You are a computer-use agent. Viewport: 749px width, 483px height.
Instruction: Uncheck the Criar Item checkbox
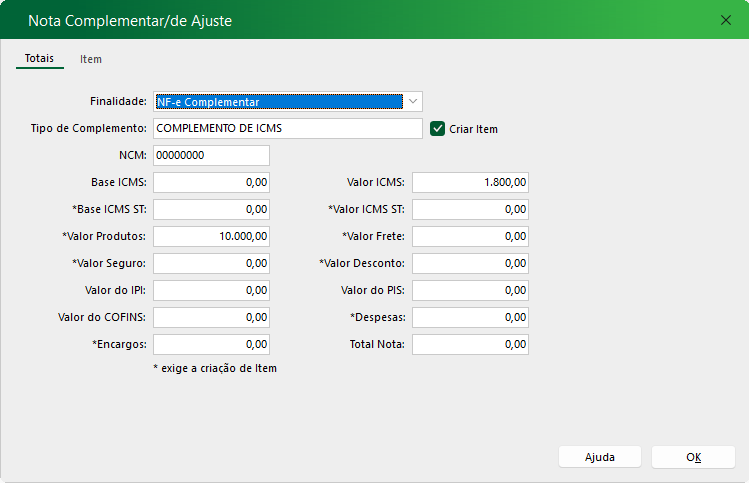click(x=437, y=129)
